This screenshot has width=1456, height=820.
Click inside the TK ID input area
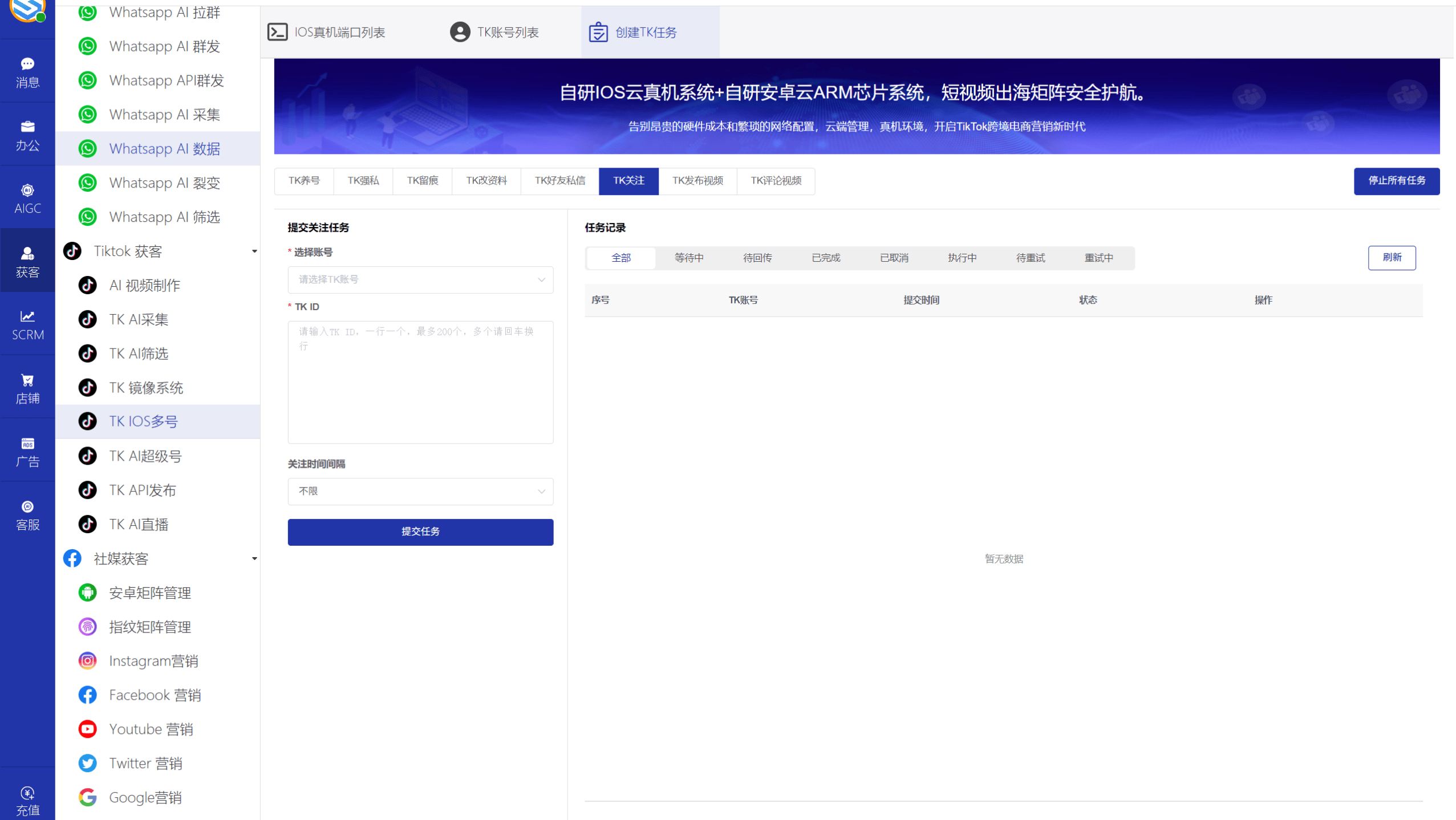tap(420, 382)
